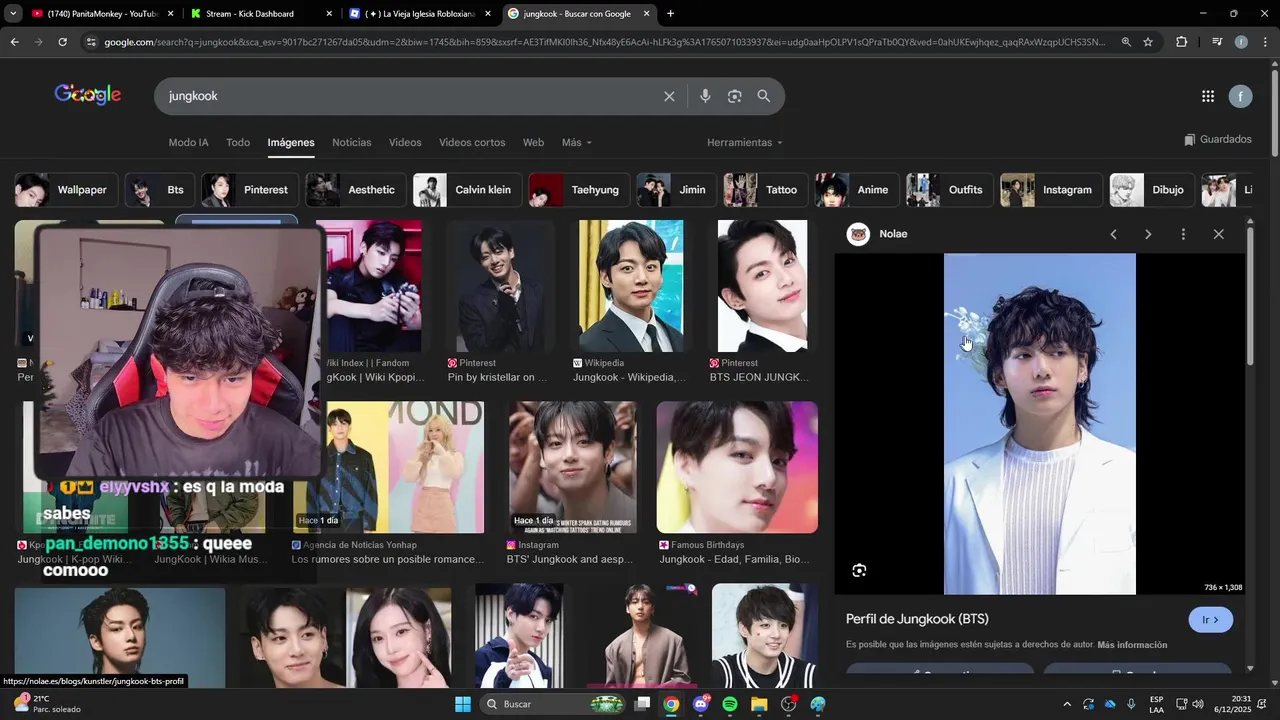The width and height of the screenshot is (1280, 720).
Task: Select the Calvin klein filter chip
Action: pyautogui.click(x=468, y=190)
